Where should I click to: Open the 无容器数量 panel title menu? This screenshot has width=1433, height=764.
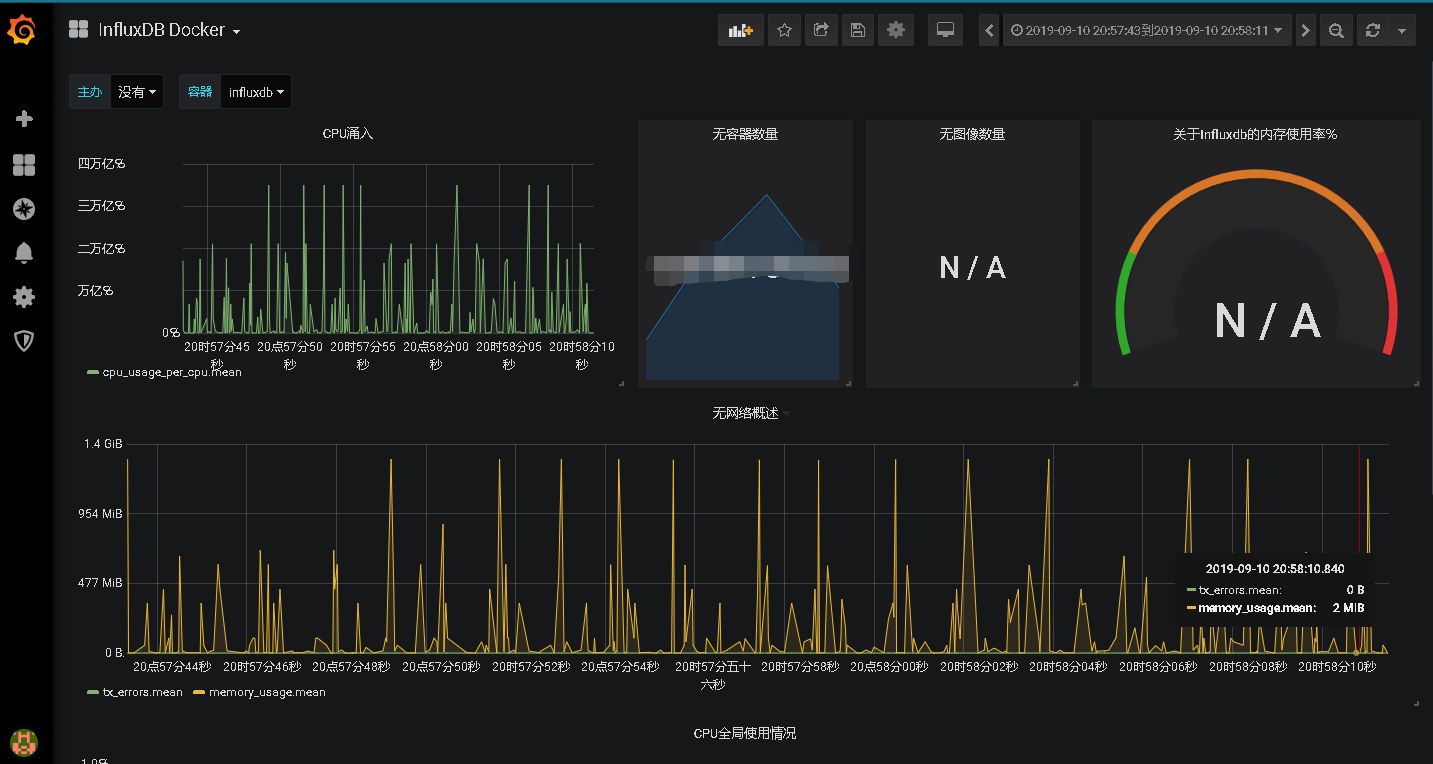745,133
